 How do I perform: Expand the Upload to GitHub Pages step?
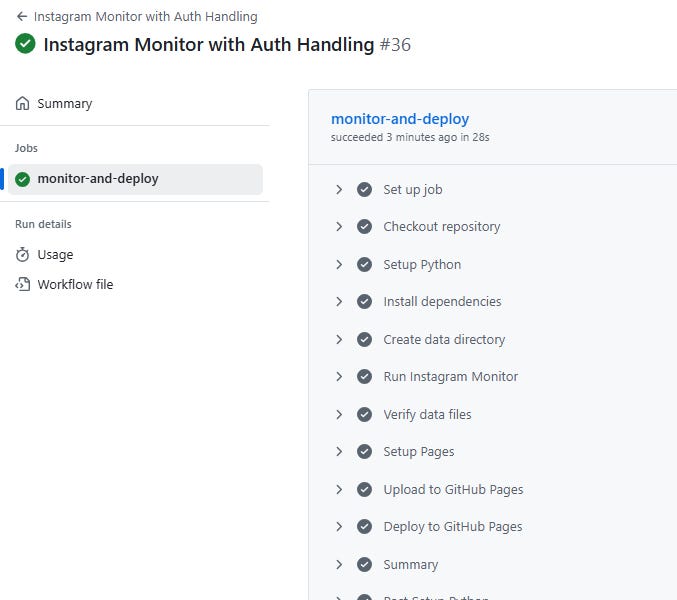[x=339, y=490]
